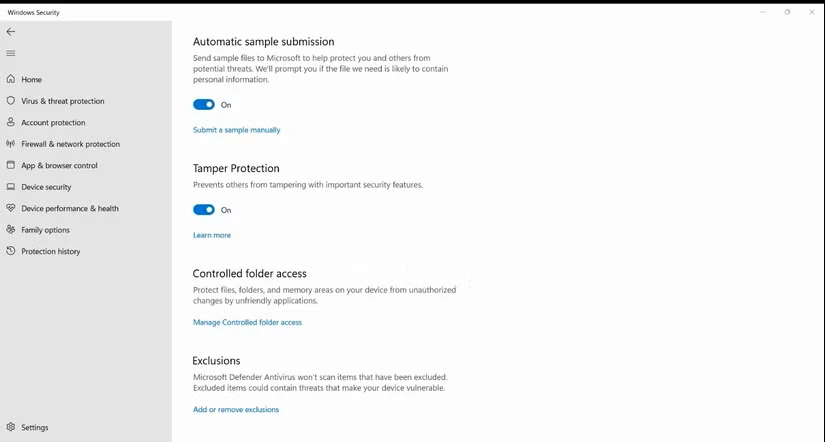Go to Protection history page

coord(50,252)
